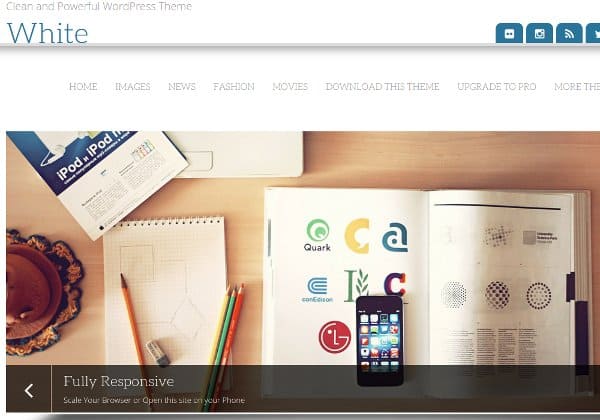Click the Fully Responsive slide title
The height and width of the screenshot is (420, 600).
(x=119, y=381)
